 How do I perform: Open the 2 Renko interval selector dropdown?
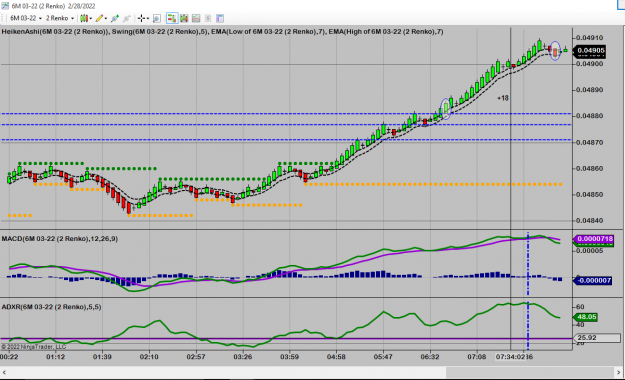[60, 18]
